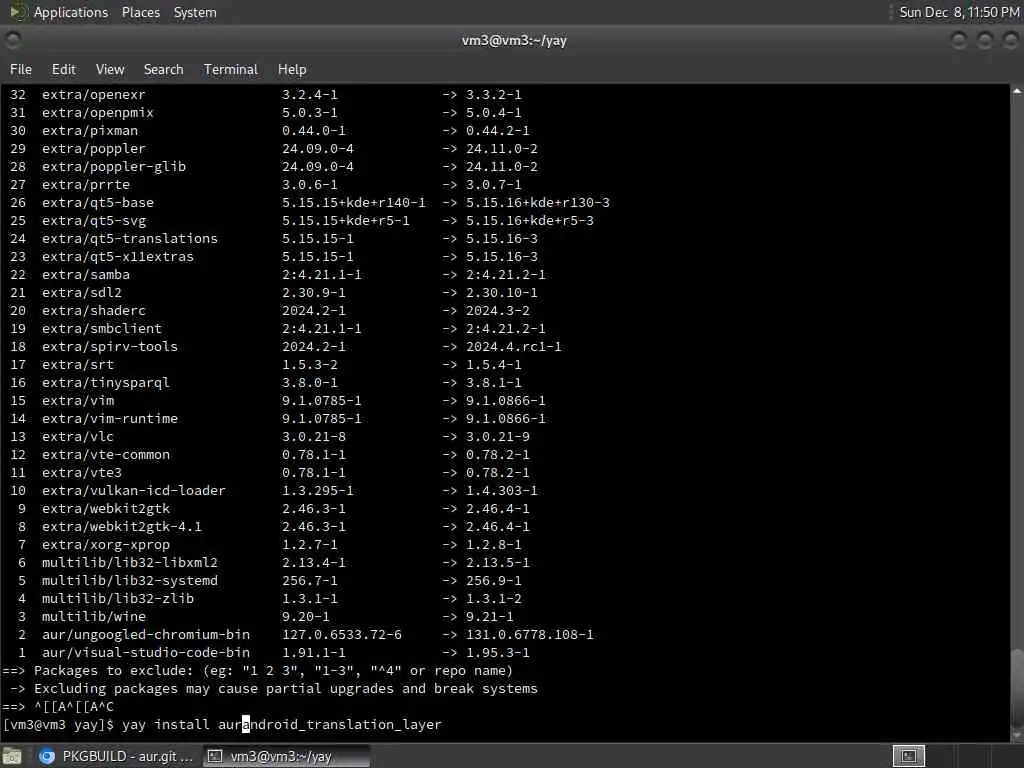Click the clock showing Sun Dec 8, 11:50 PM
1024x768 pixels.
click(959, 12)
